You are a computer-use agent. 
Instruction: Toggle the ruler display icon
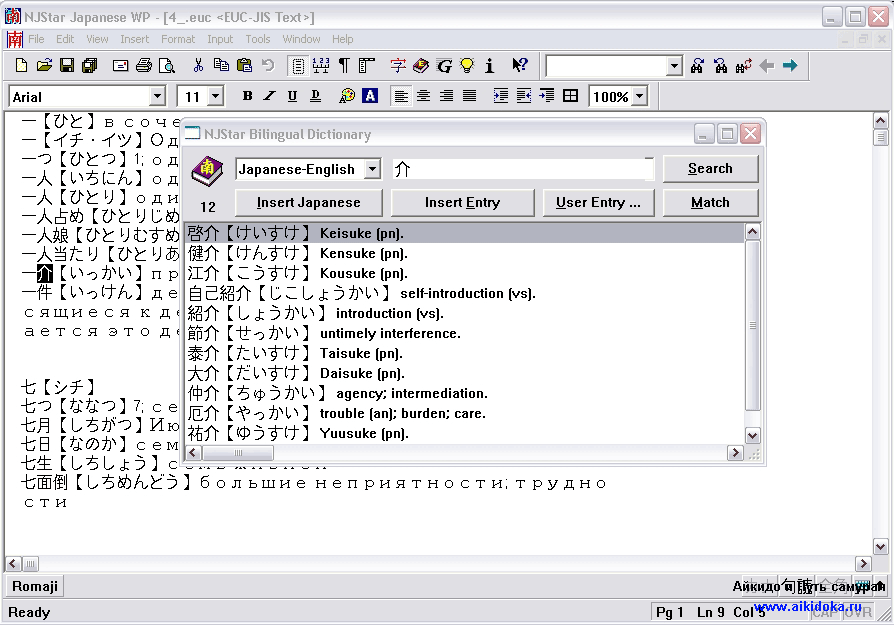coord(367,66)
